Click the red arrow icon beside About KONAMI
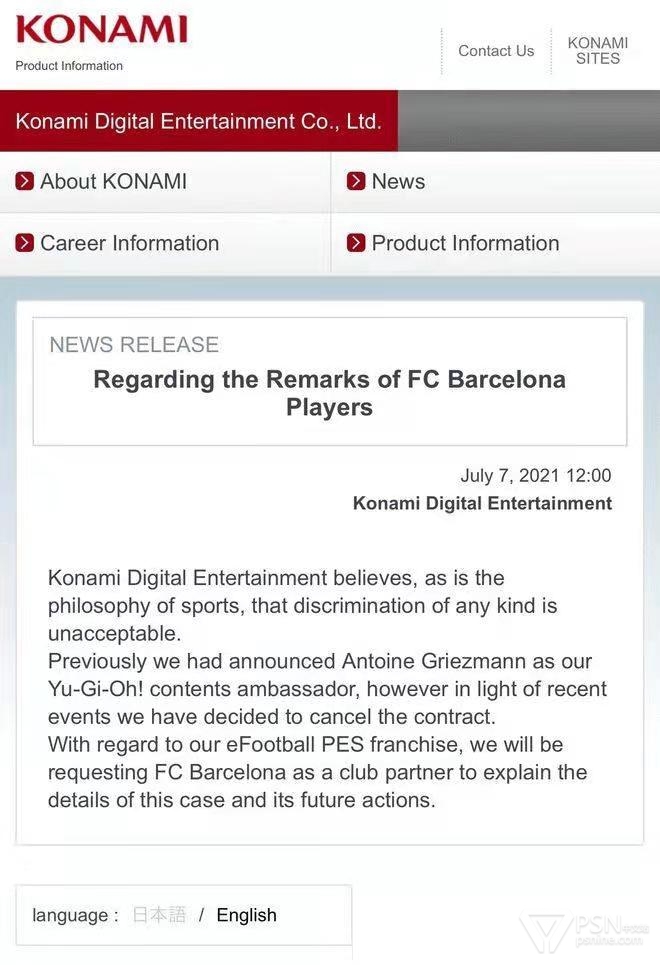 point(25,182)
